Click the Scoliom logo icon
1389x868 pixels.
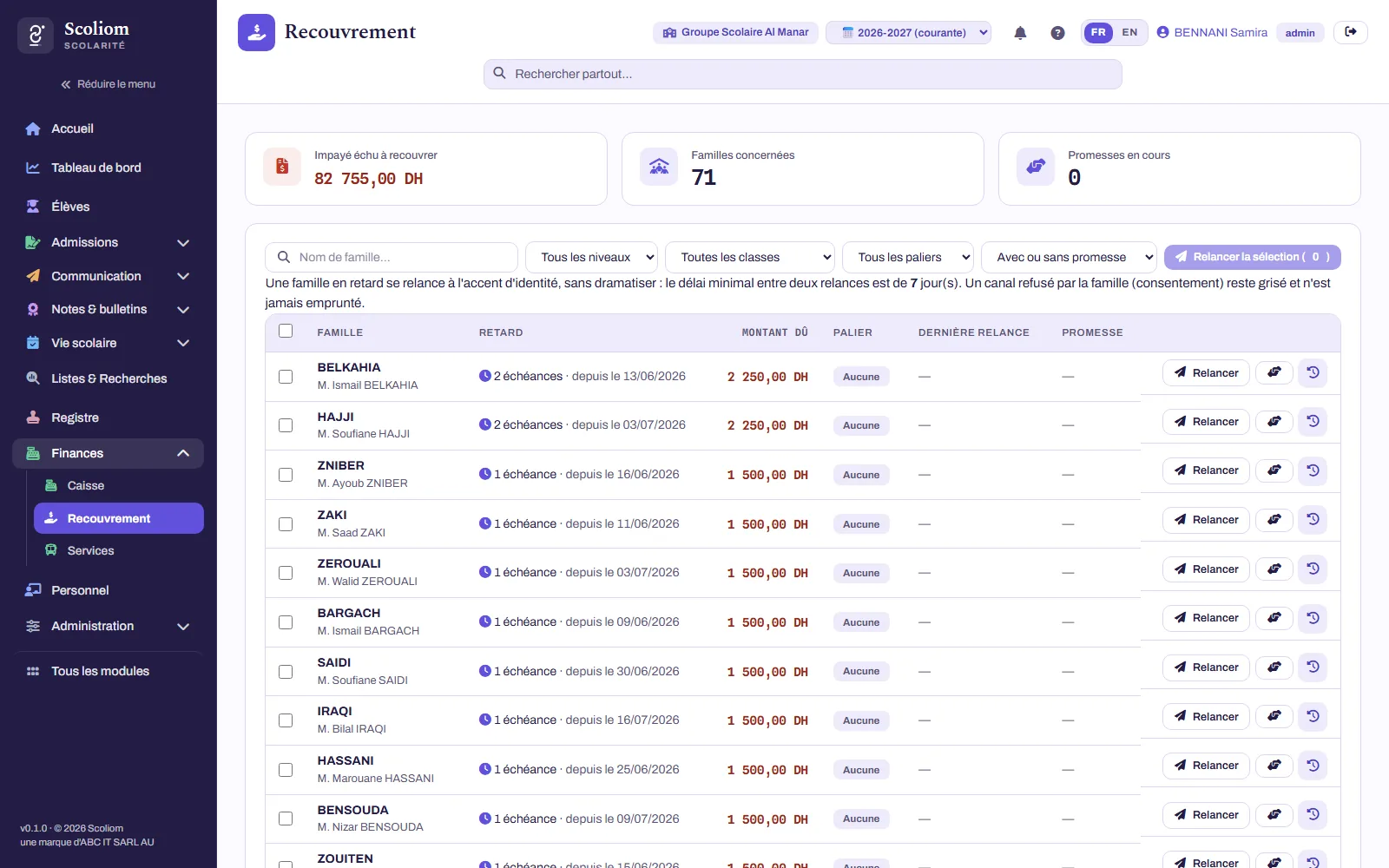tap(36, 36)
